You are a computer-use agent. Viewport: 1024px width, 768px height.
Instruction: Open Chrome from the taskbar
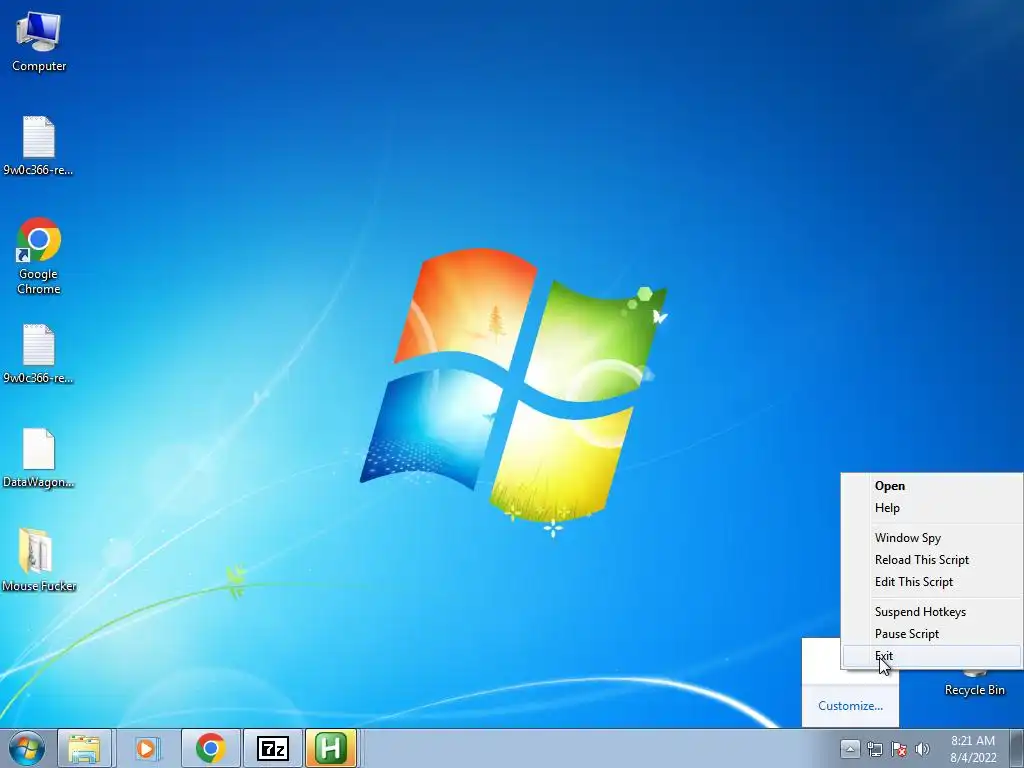click(x=210, y=748)
